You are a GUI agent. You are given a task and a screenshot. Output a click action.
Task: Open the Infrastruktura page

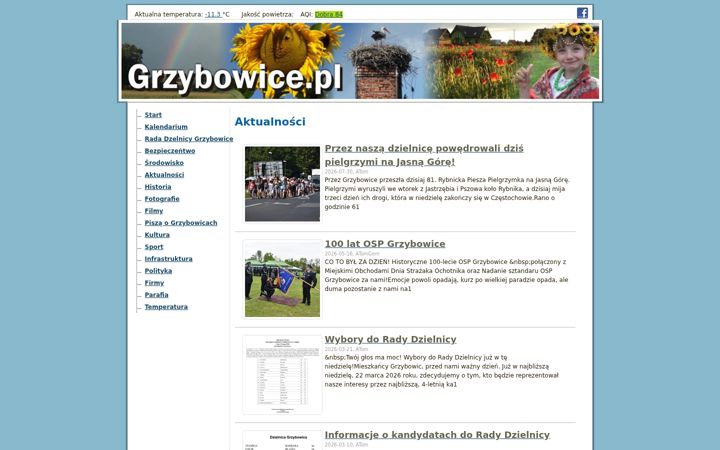tap(169, 259)
